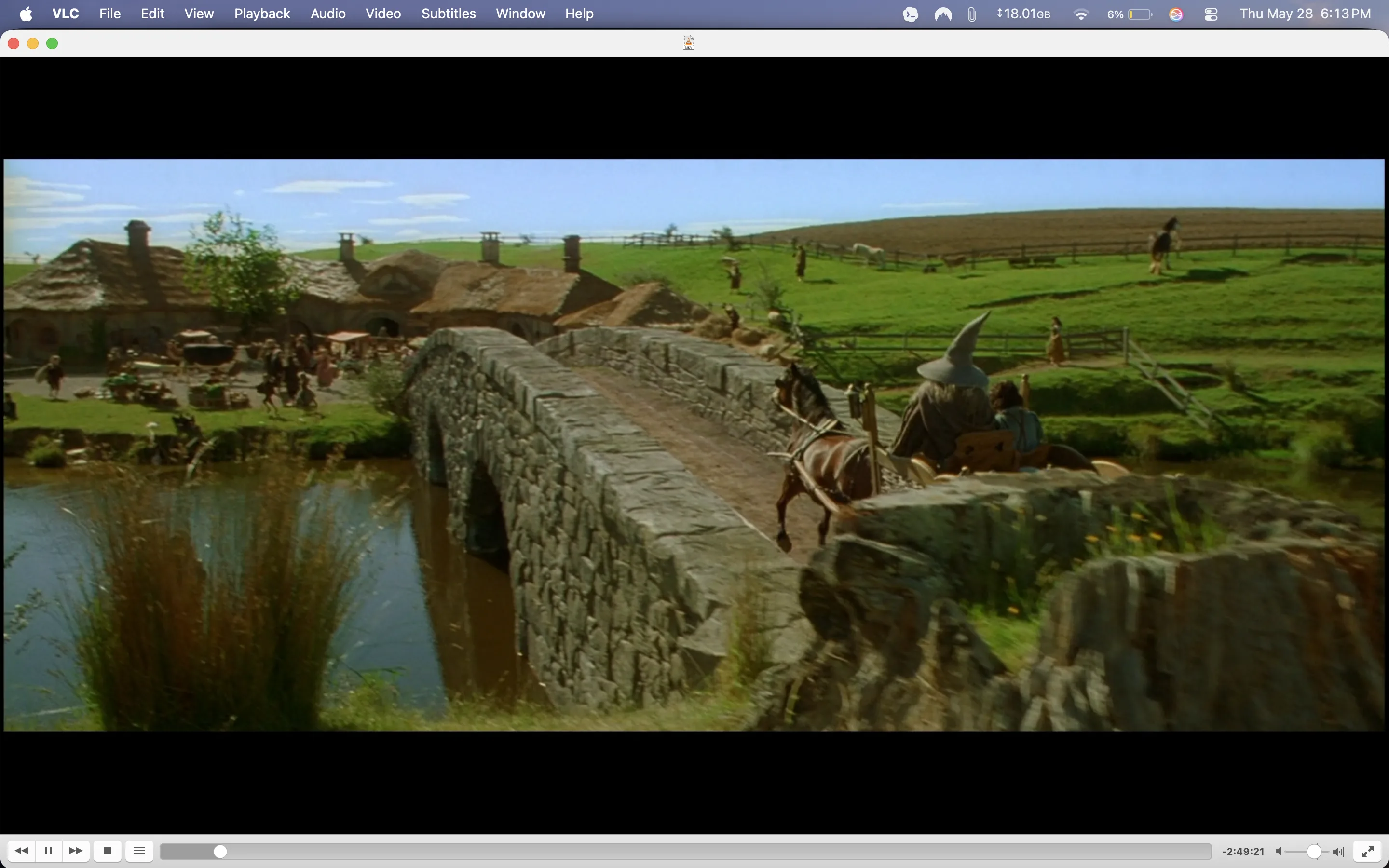Pause the video playback
Image resolution: width=1389 pixels, height=868 pixels.
pos(49,851)
